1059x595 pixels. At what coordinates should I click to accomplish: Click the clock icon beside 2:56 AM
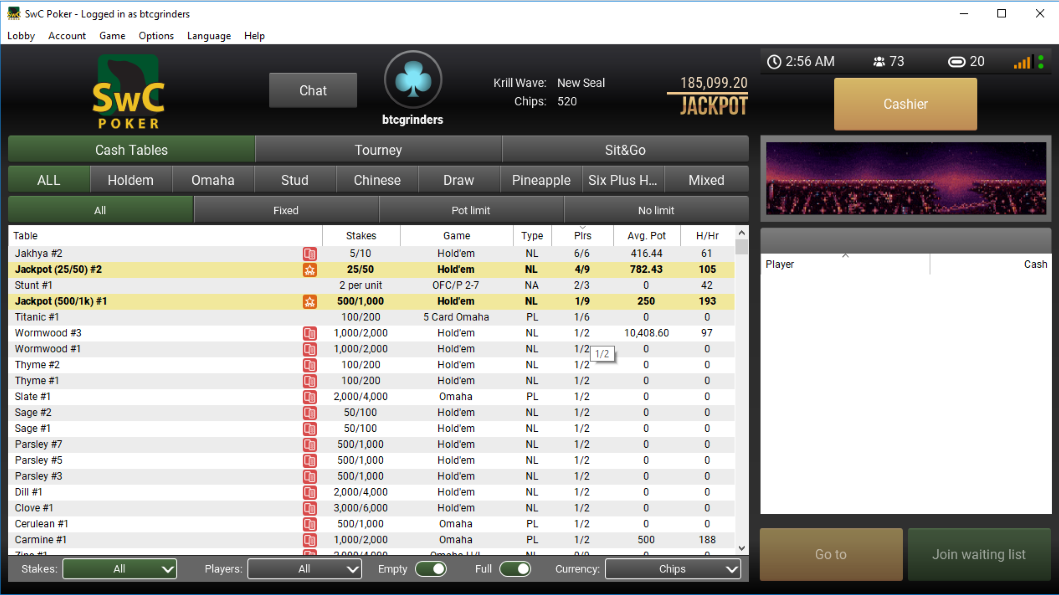(x=774, y=61)
